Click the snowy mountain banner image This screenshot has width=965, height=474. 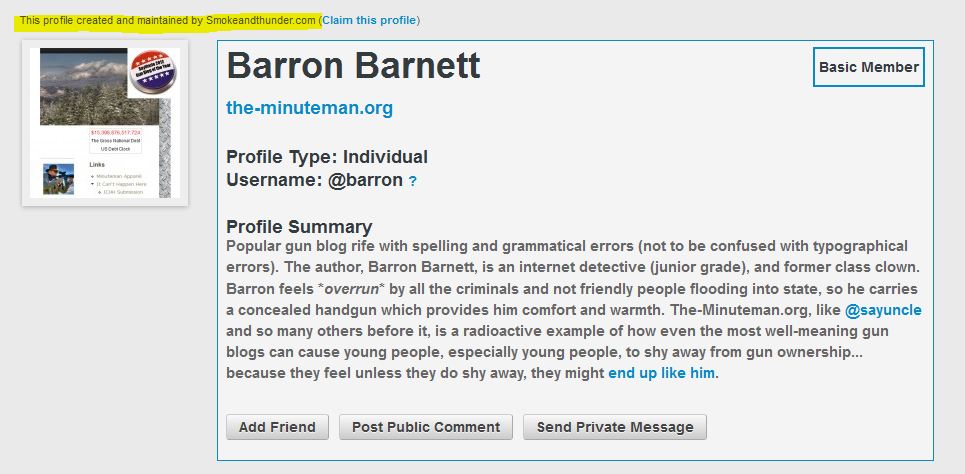tap(84, 86)
